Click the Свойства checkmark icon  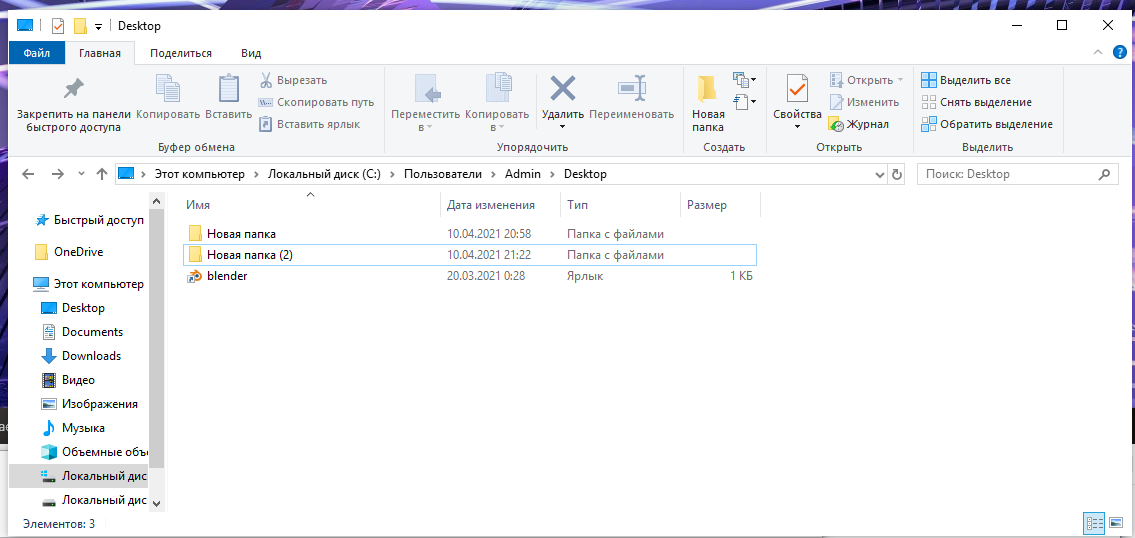797,88
